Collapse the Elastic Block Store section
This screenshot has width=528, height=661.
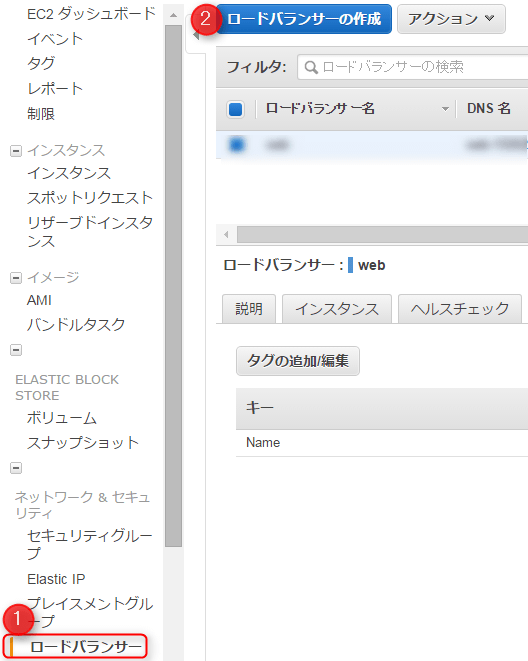[x=16, y=350]
